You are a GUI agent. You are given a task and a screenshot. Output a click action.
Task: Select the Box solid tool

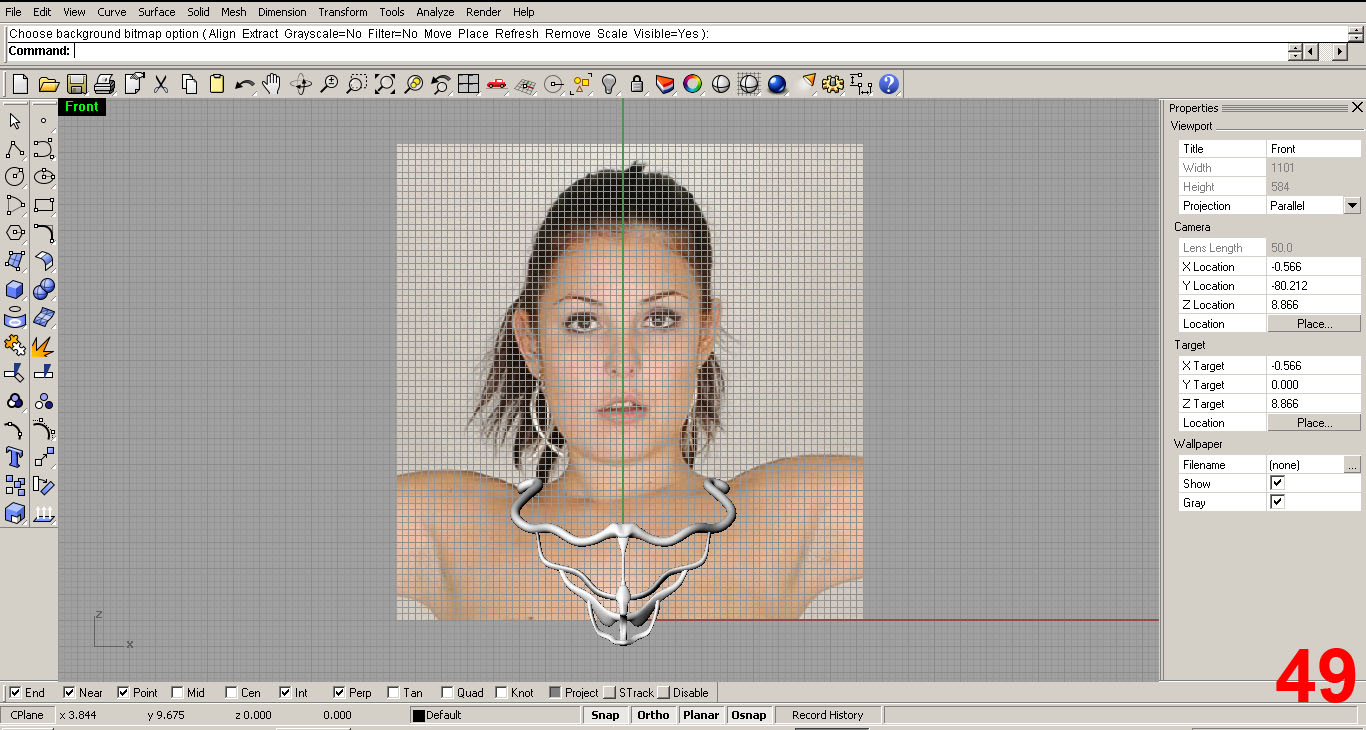(x=15, y=289)
